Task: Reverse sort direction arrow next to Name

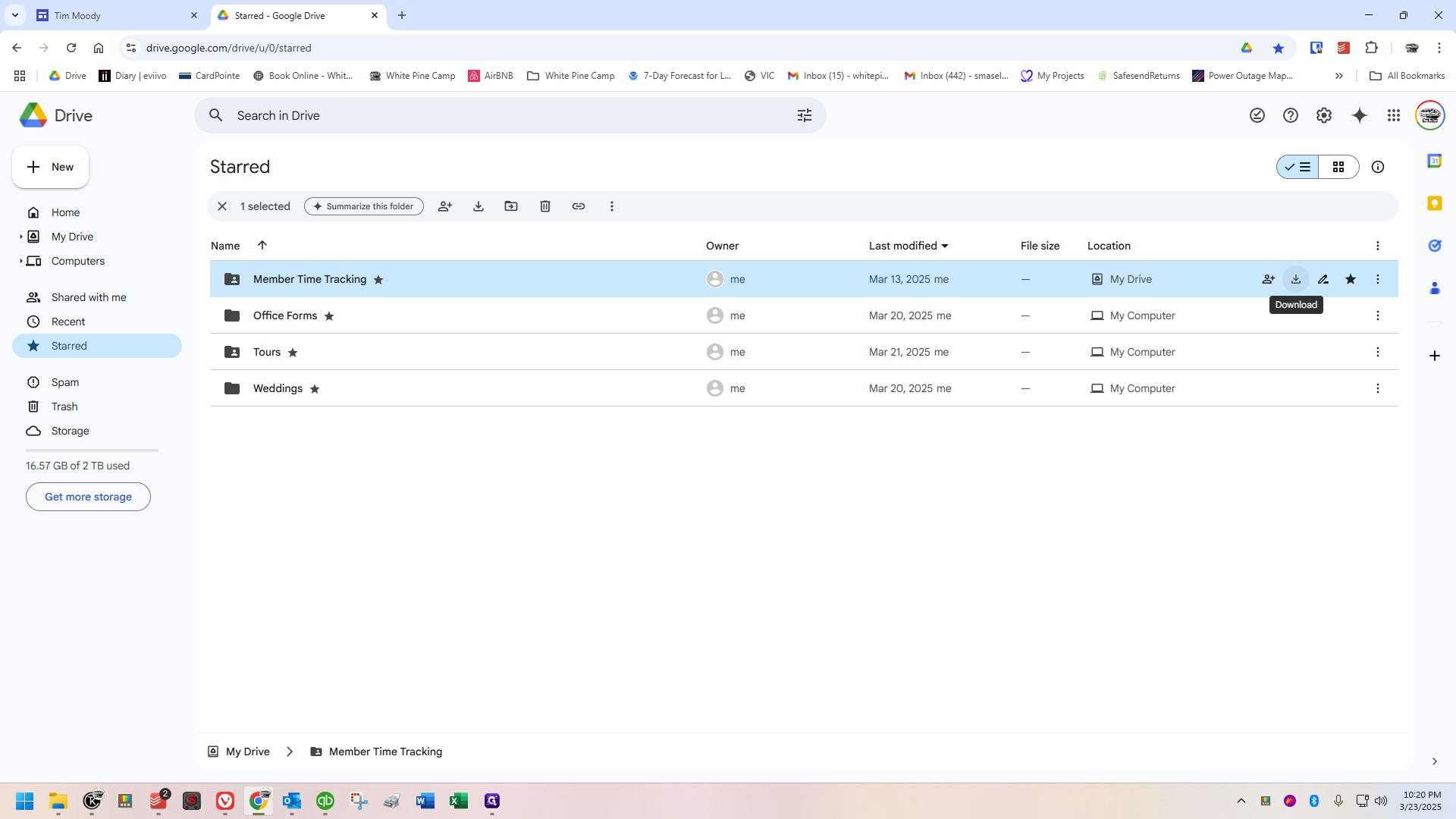Action: [262, 245]
